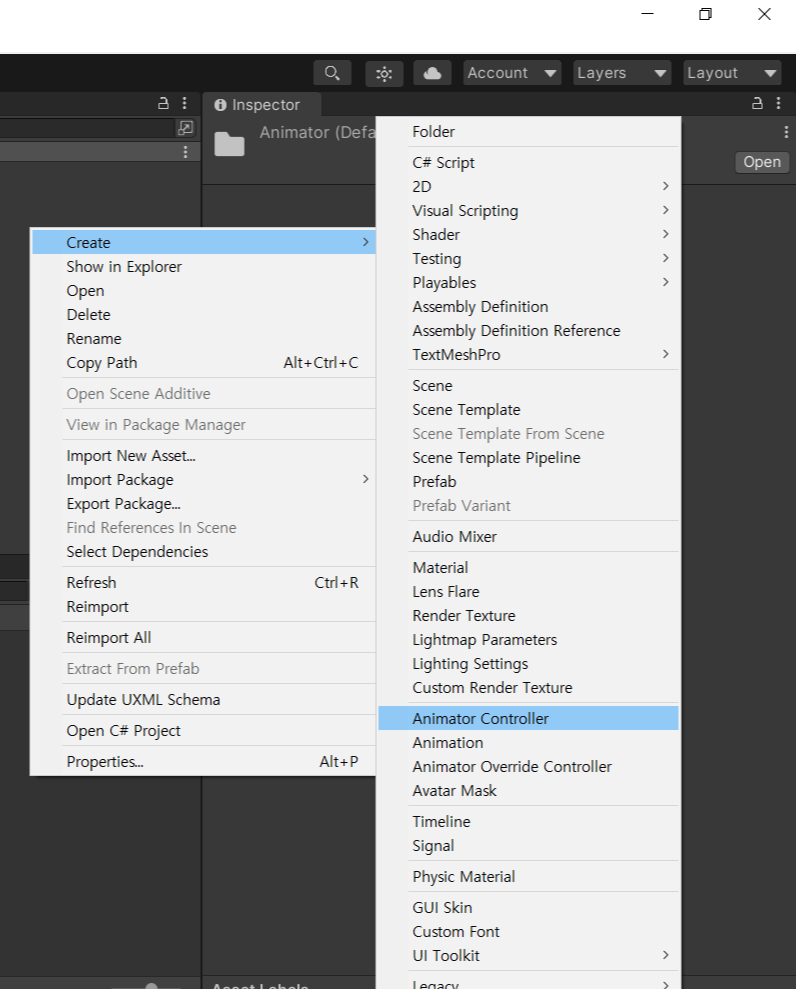Choose Delete from context menu
Viewport: 796px width, 989px height.
click(204, 315)
